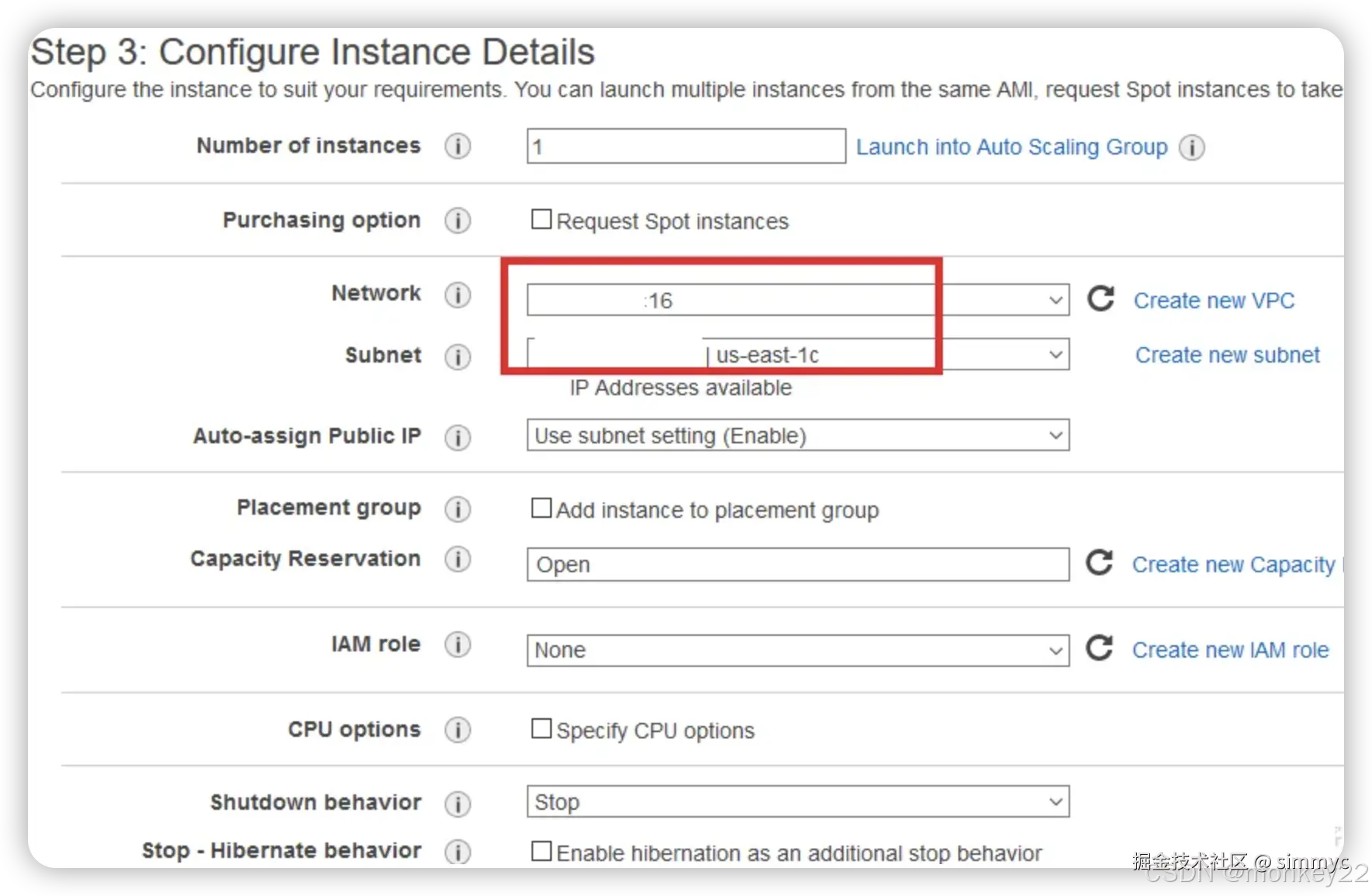Refresh the Capacity Reservation list
The image size is (1372, 896).
coord(1099,563)
